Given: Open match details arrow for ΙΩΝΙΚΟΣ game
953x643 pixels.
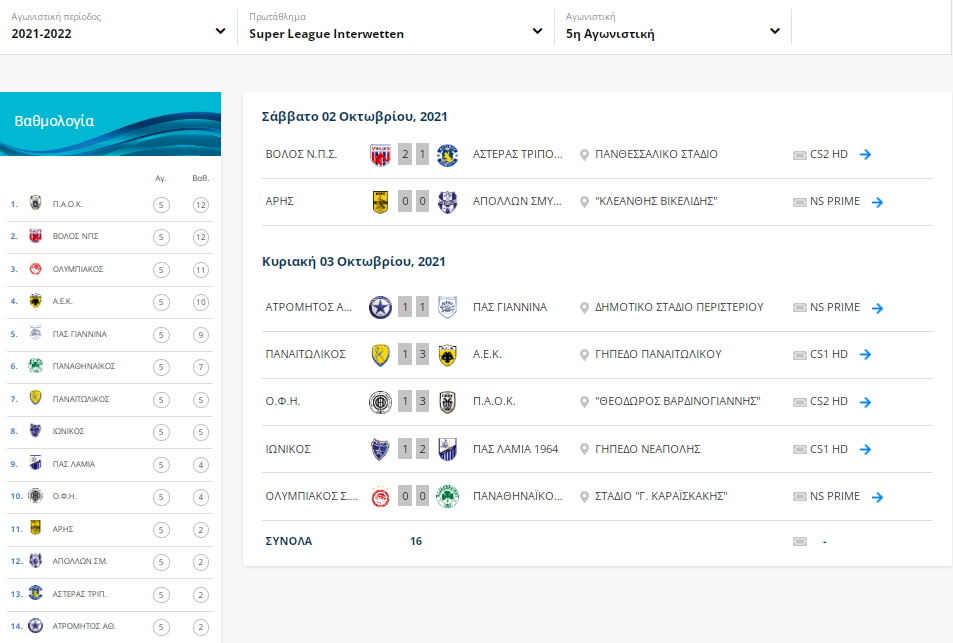Looking at the screenshot, I should coord(865,449).
